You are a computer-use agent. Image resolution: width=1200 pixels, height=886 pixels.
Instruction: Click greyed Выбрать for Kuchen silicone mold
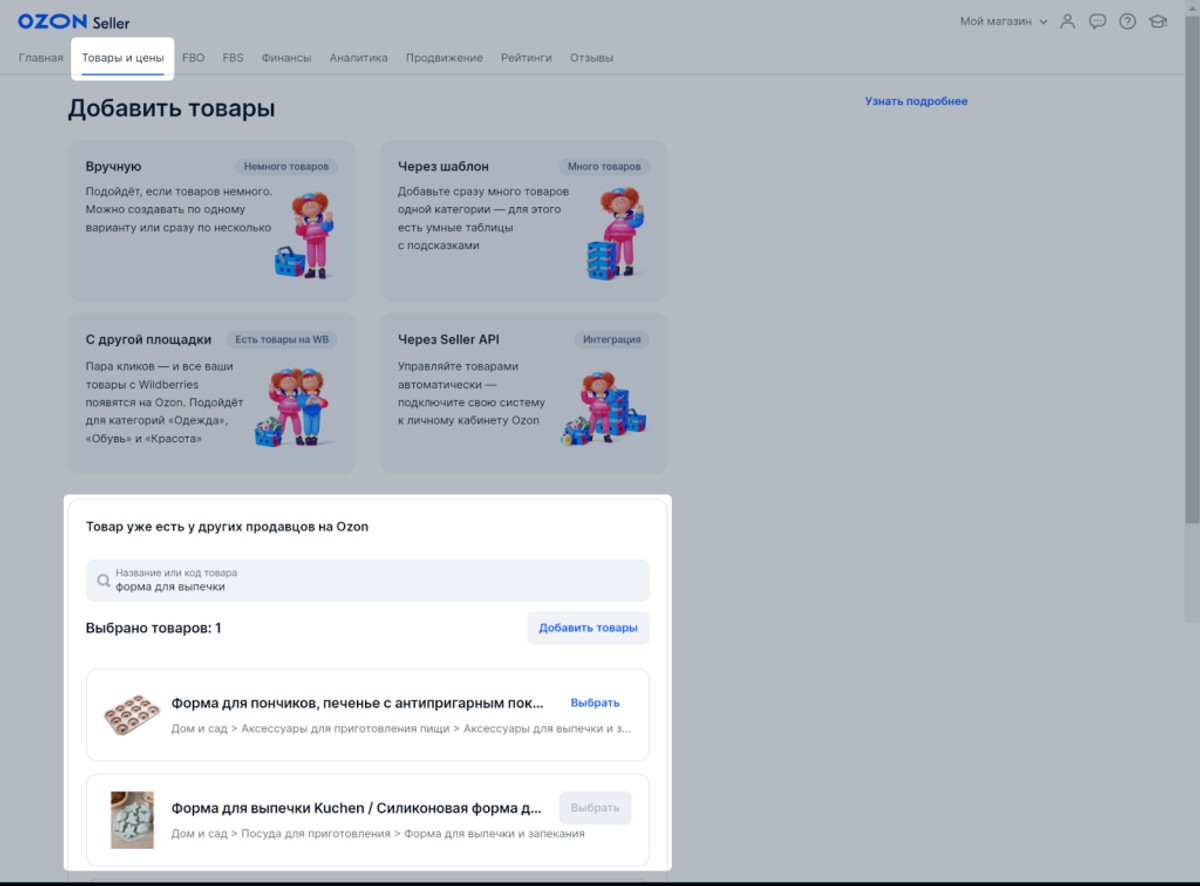click(595, 808)
